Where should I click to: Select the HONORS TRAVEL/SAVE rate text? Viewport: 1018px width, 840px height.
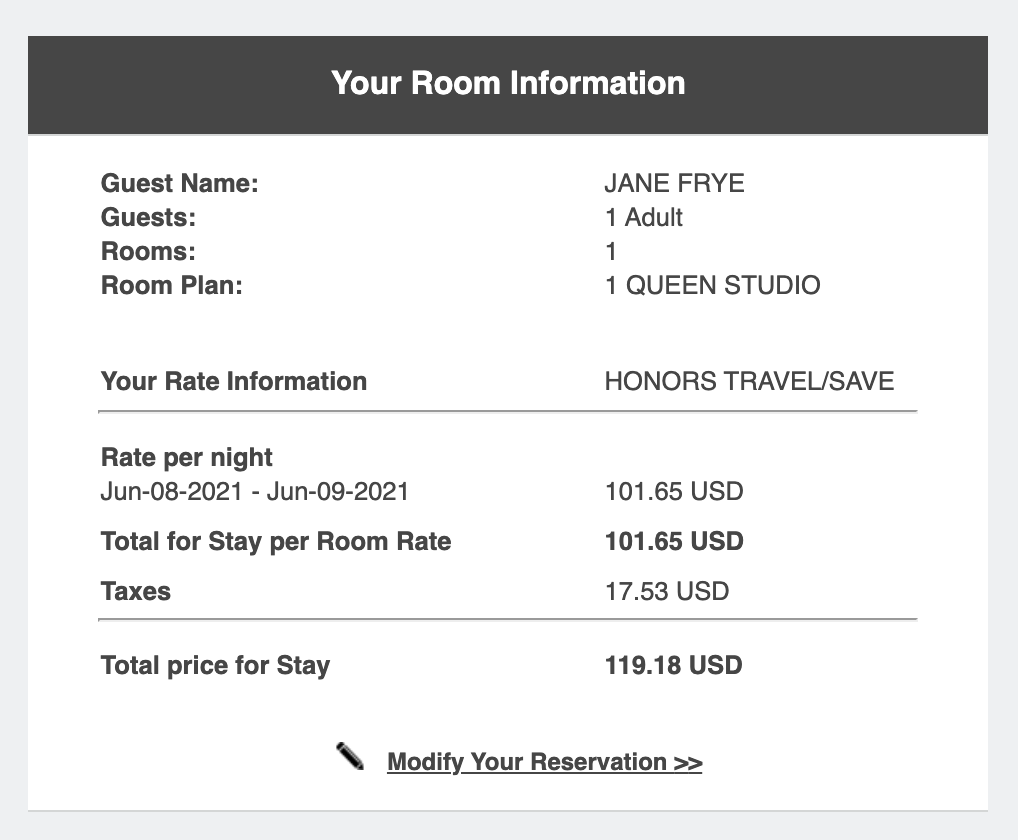pos(749,381)
